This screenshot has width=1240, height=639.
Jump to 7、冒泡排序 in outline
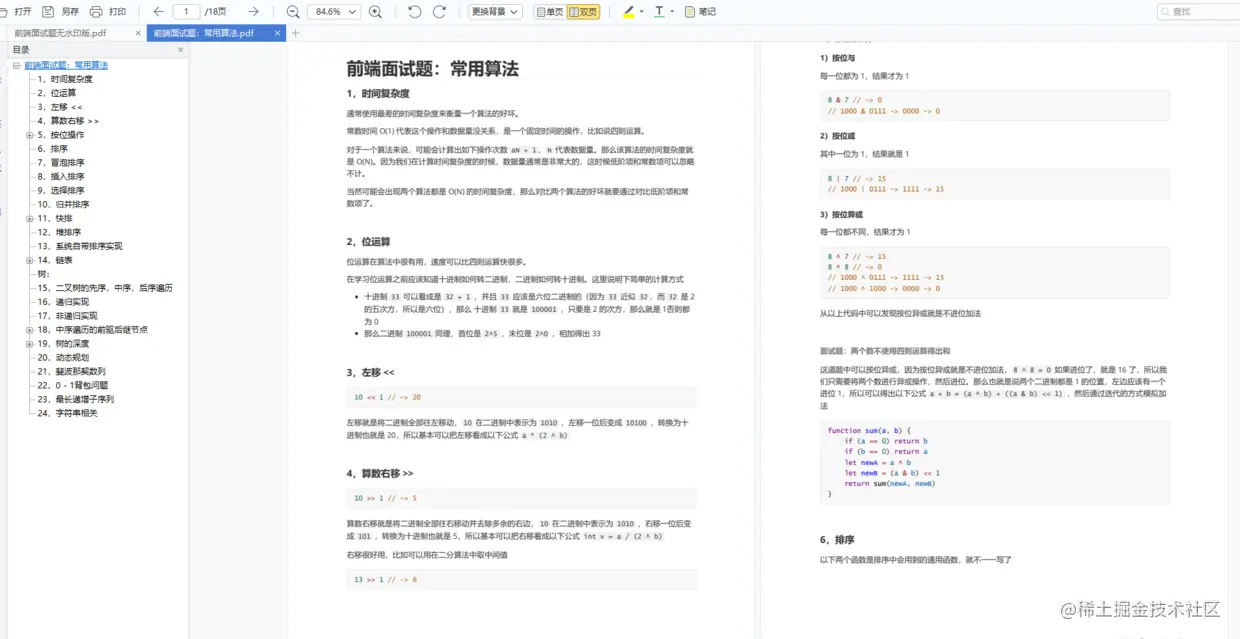tap(61, 163)
